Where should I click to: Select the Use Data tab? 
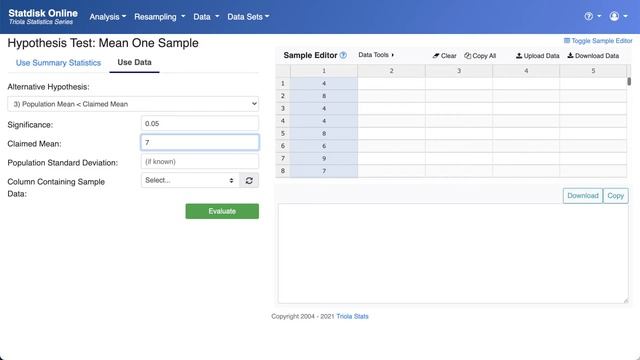tap(134, 62)
